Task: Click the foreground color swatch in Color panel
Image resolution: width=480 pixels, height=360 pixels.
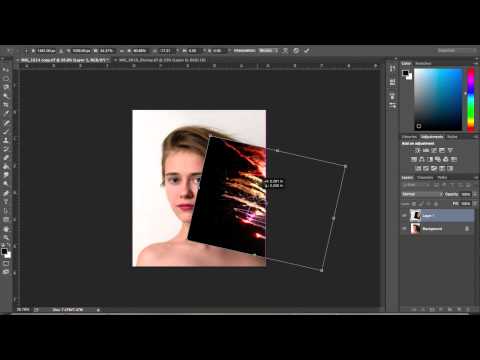Action: (x=405, y=73)
